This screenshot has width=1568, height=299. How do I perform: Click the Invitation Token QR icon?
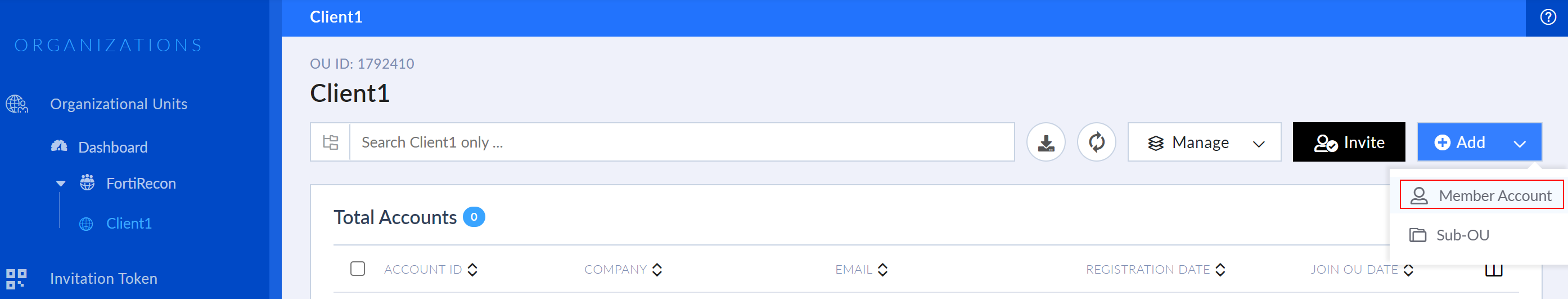(16, 279)
